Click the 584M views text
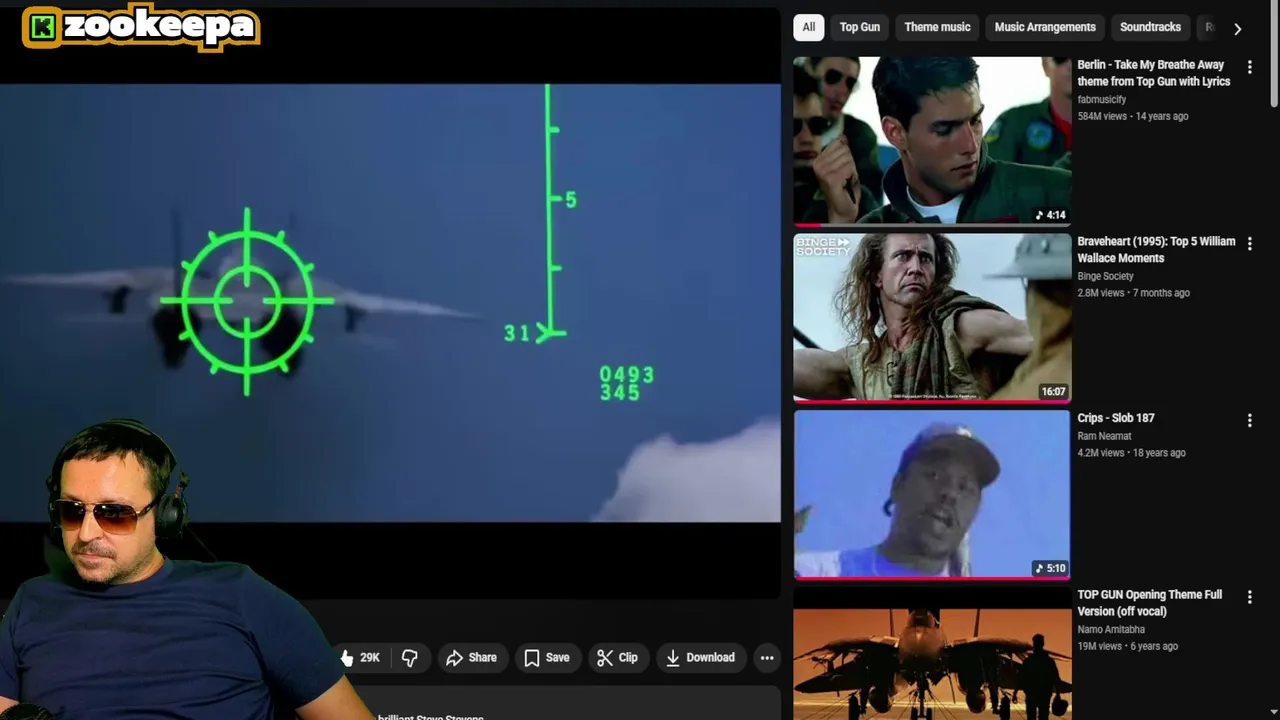1280x720 pixels. 1103,116
